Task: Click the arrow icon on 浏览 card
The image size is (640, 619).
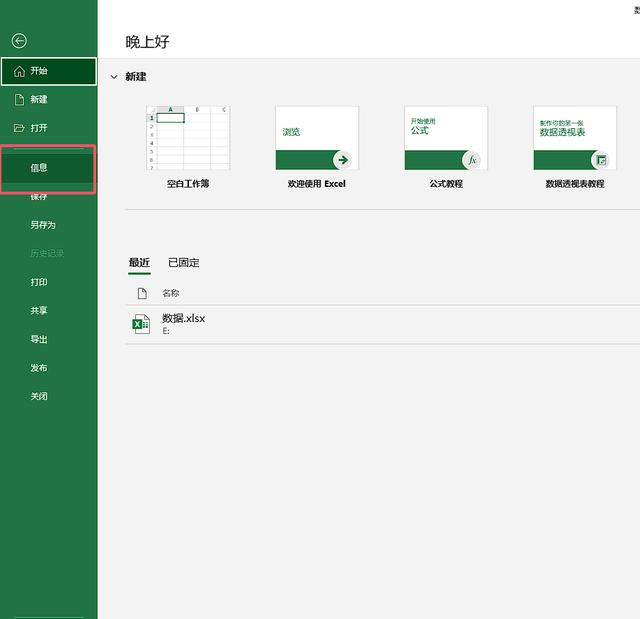Action: tap(343, 160)
